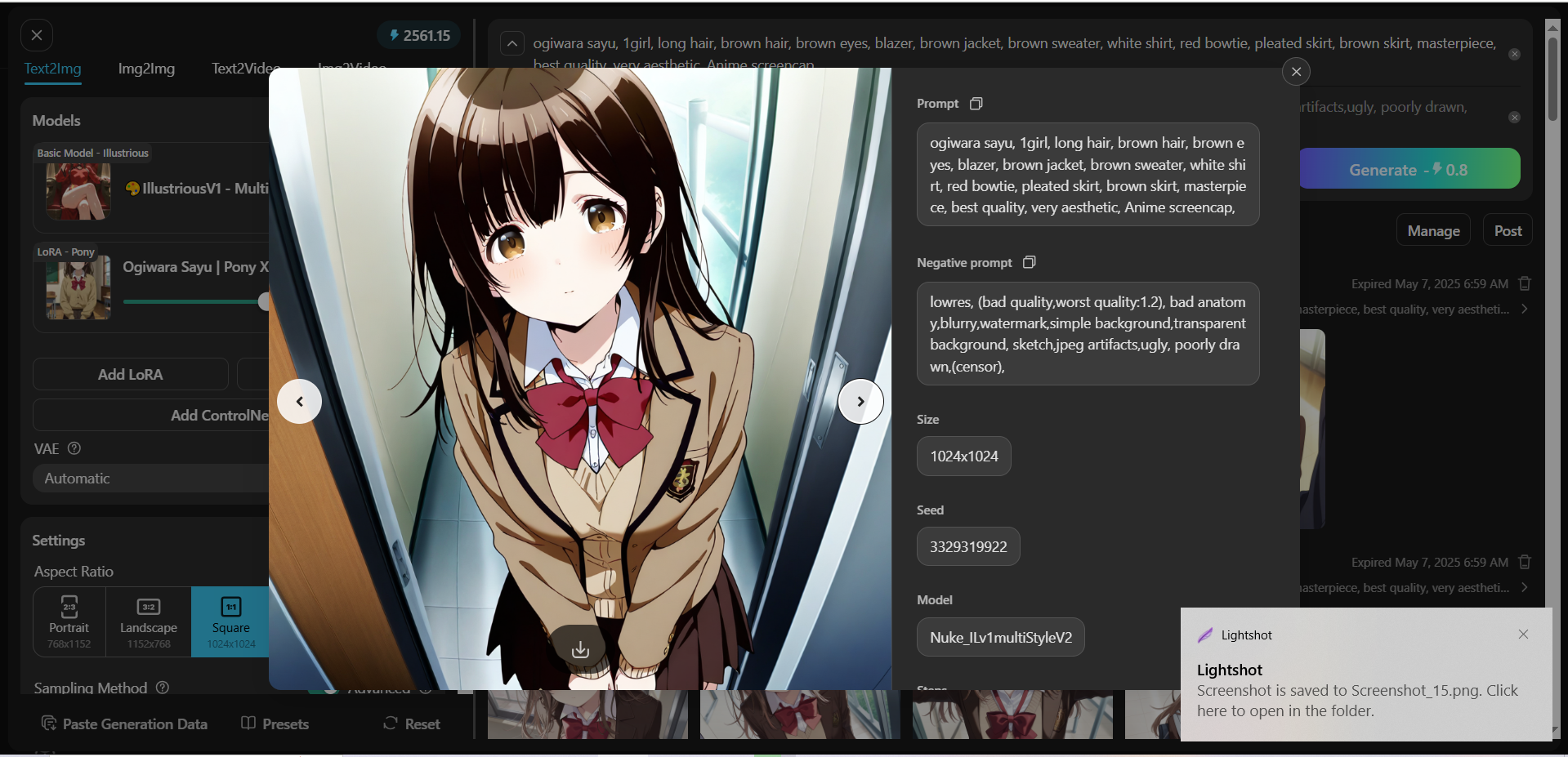Select the Portrait aspect ratio

pyautogui.click(x=69, y=621)
